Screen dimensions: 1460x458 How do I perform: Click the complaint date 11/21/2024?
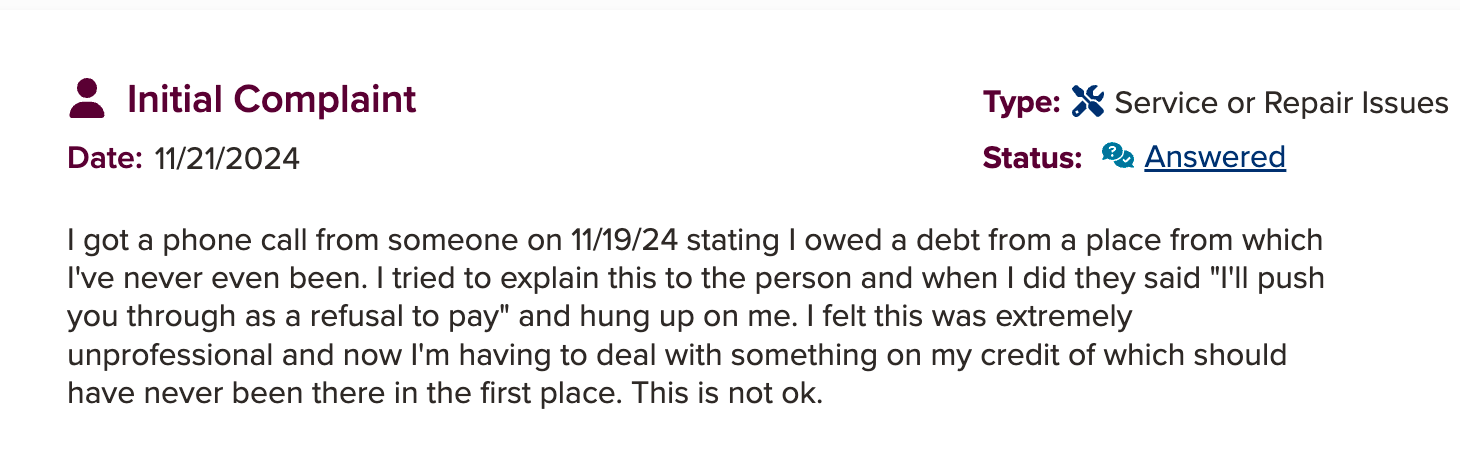[227, 158]
